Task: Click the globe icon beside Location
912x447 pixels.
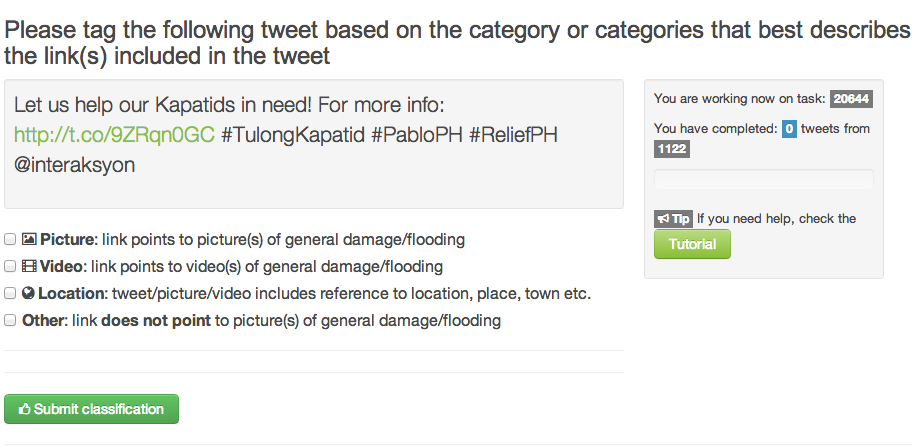Action: (29, 294)
